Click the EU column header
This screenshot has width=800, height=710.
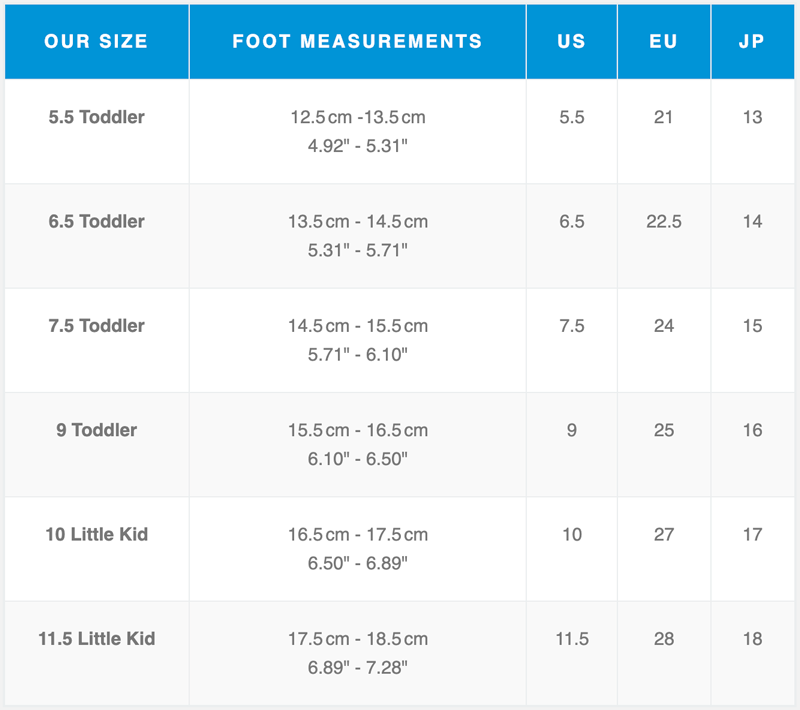663,42
